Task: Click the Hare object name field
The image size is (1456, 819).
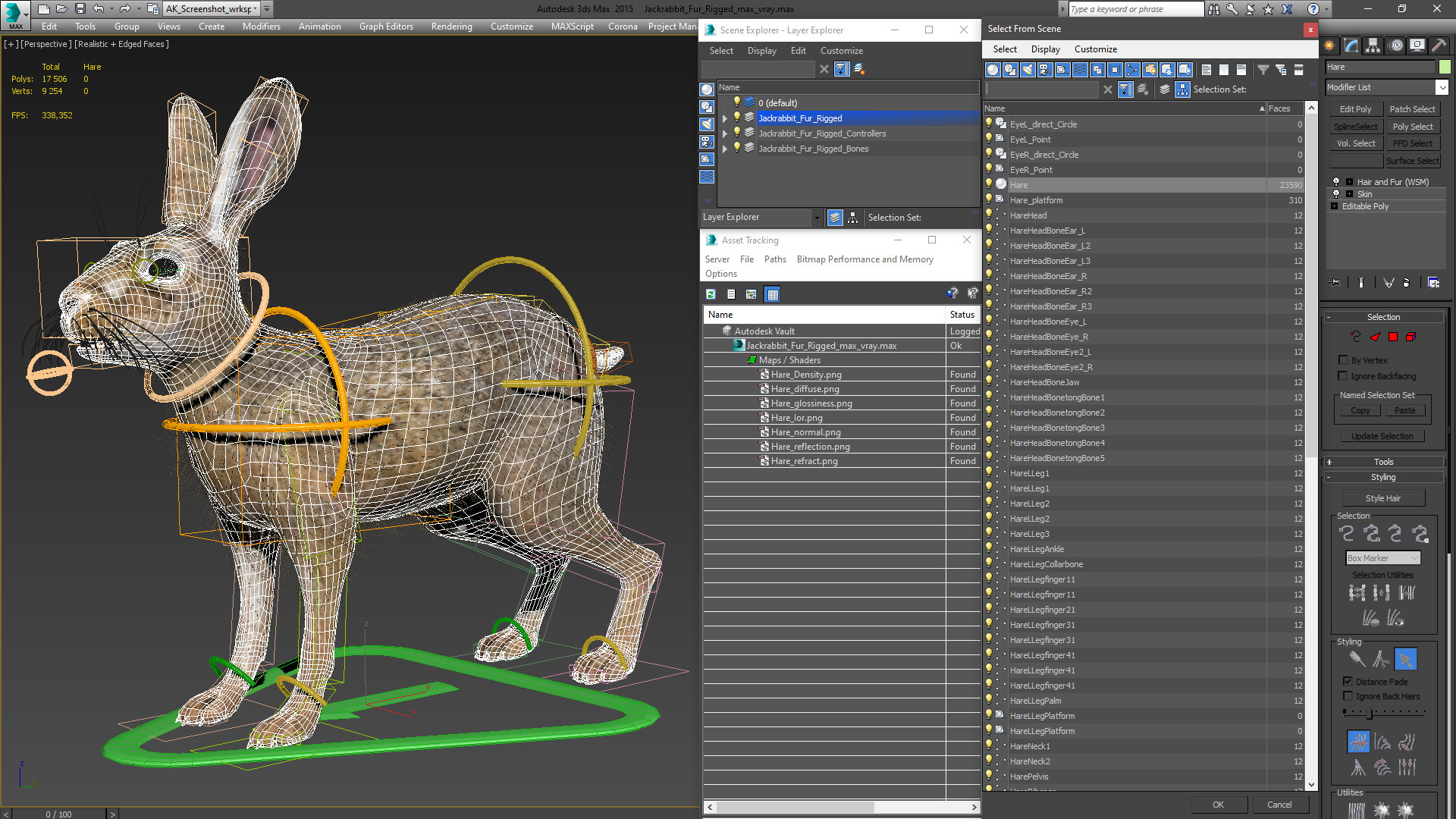Action: [x=1380, y=67]
